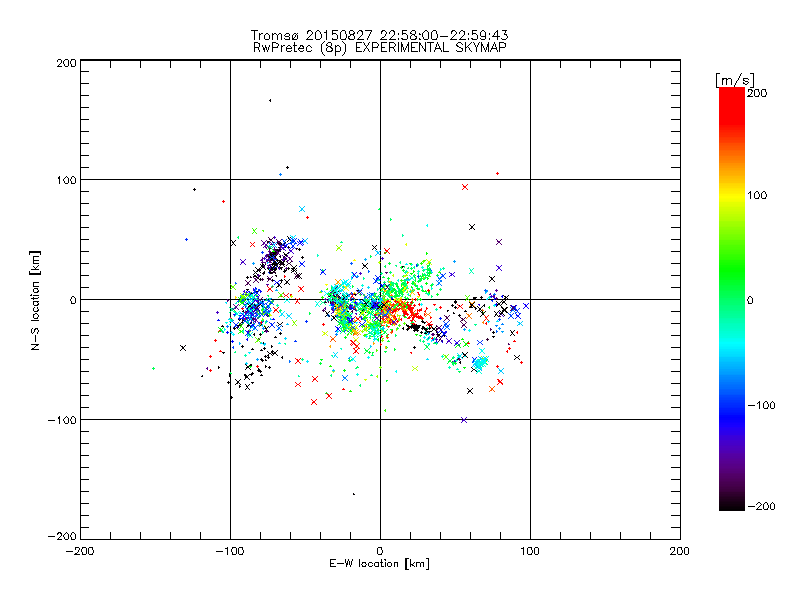Click the x-axis tick label '-100'
This screenshot has height=600, width=800.
230,551
